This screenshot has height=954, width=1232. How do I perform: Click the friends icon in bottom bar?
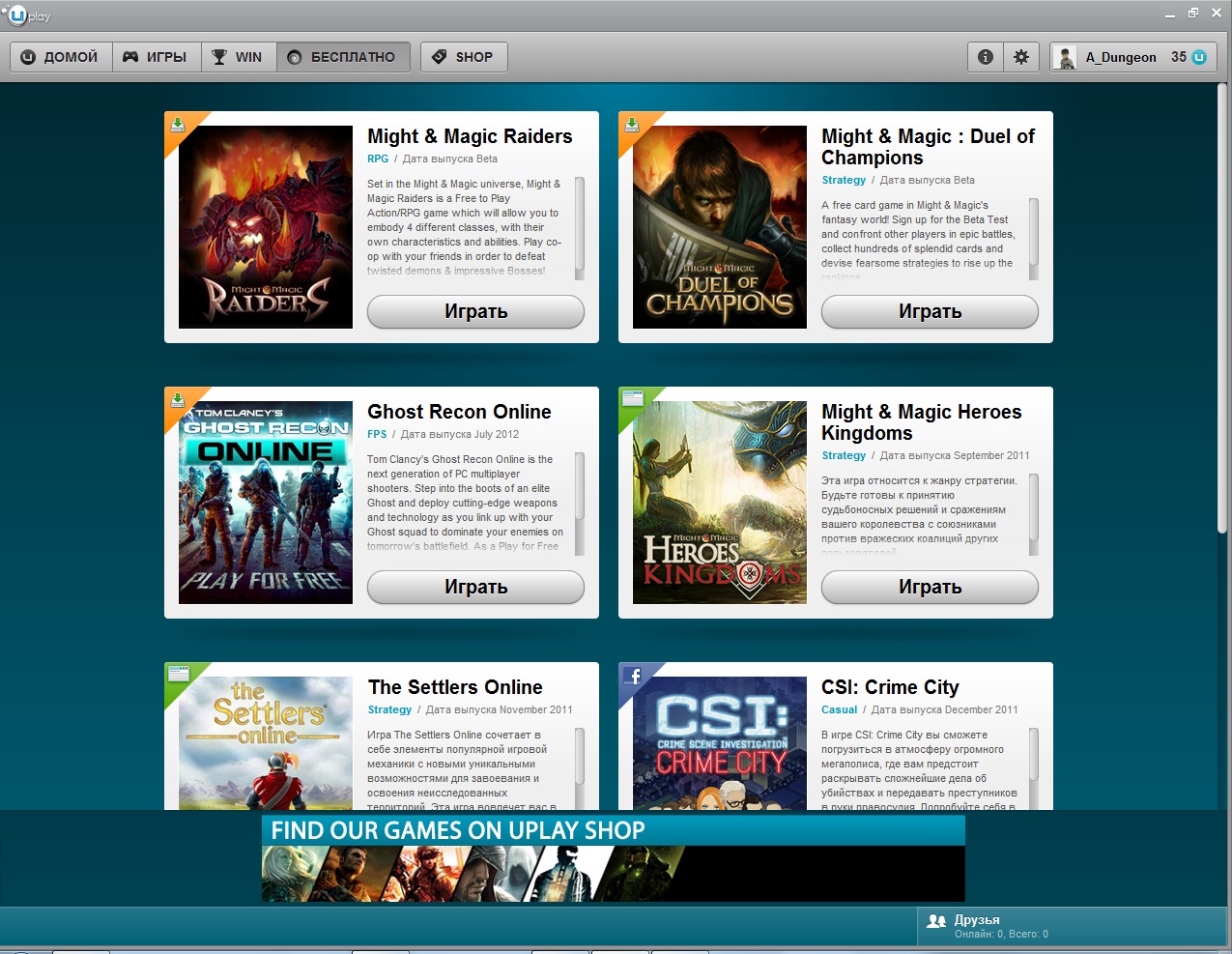coord(936,921)
